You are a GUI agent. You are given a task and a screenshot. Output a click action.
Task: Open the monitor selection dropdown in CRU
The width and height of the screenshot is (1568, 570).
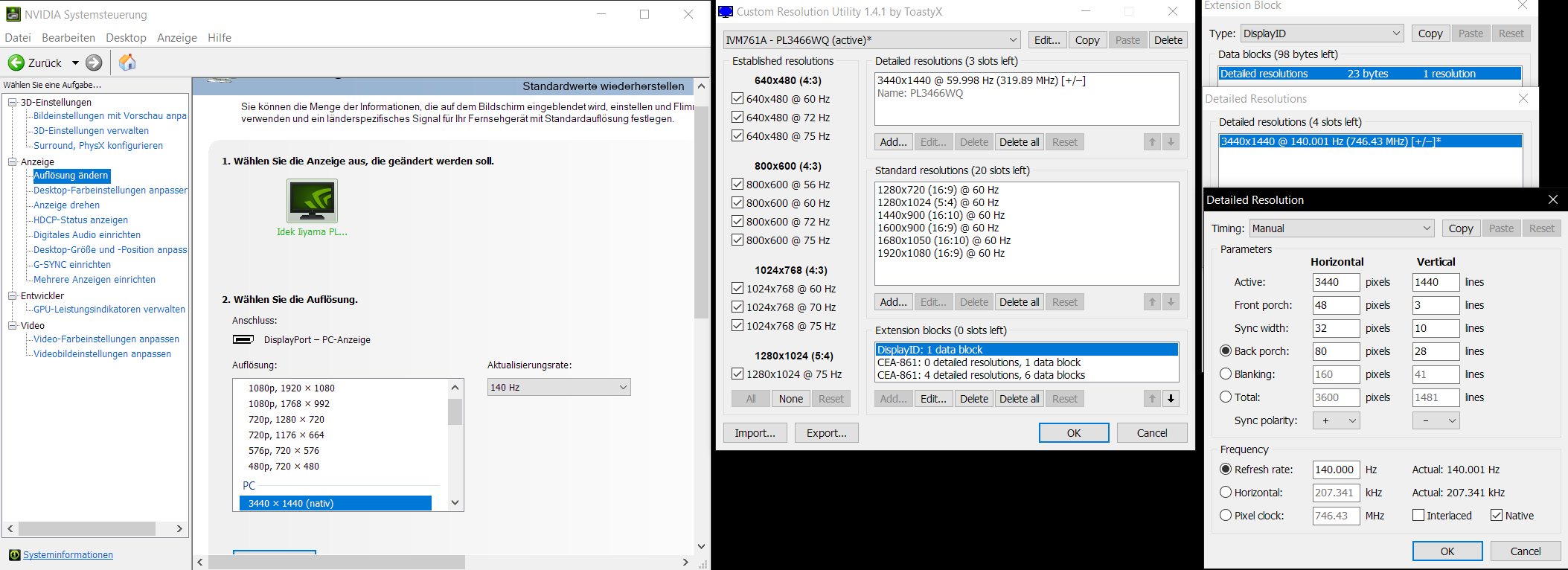[x=871, y=40]
